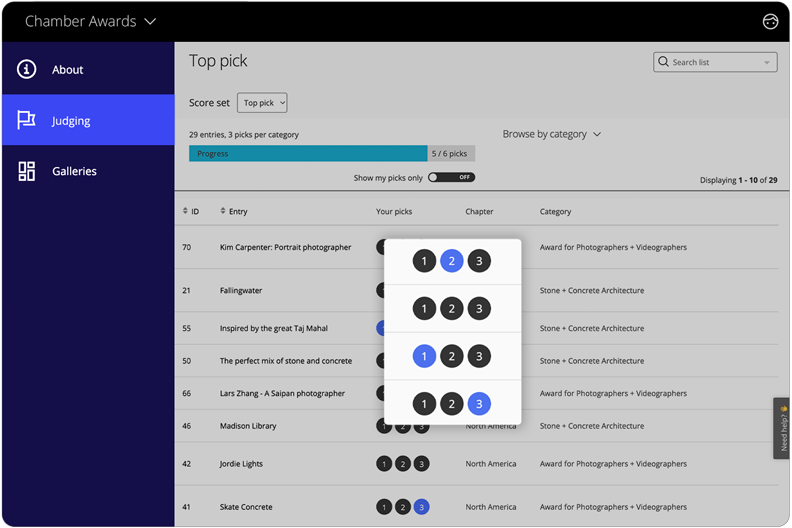This screenshot has height=528, width=792.
Task: Click the Galleries grid icon
Action: [x=26, y=171]
